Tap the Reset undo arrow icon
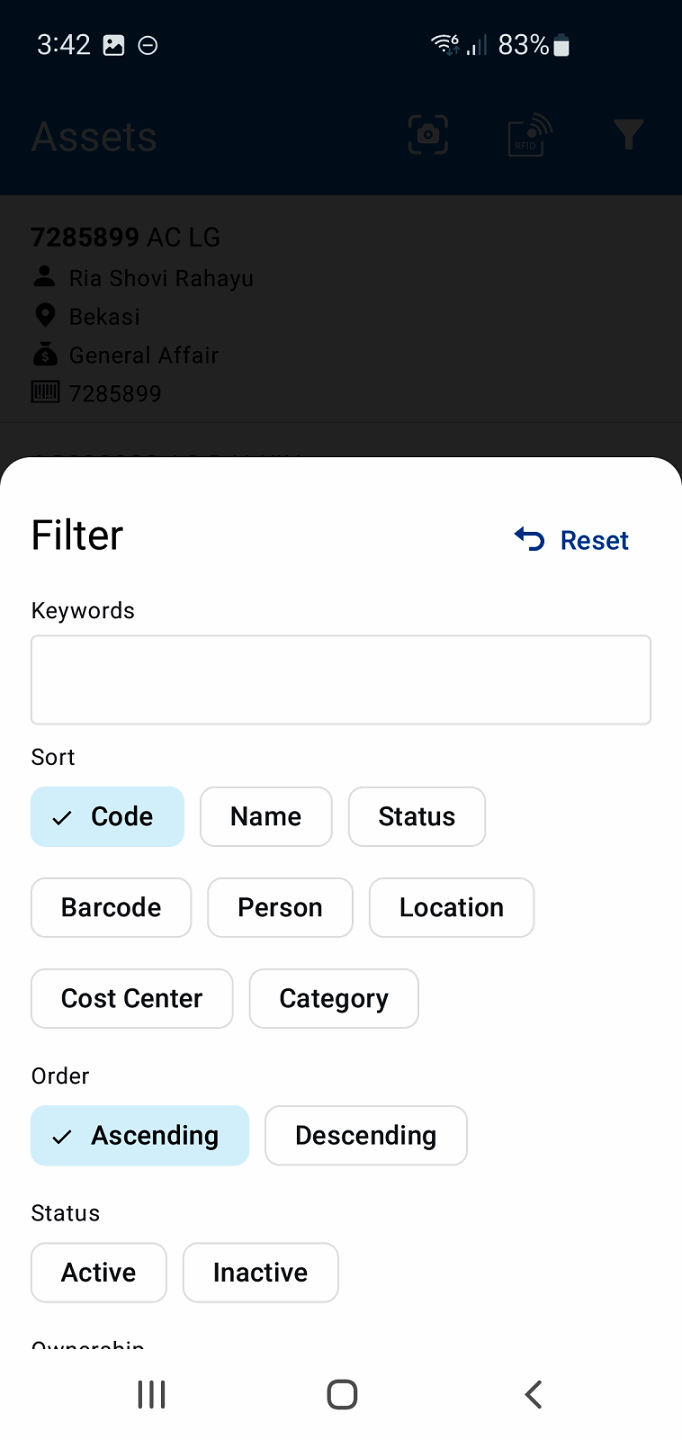 point(529,540)
